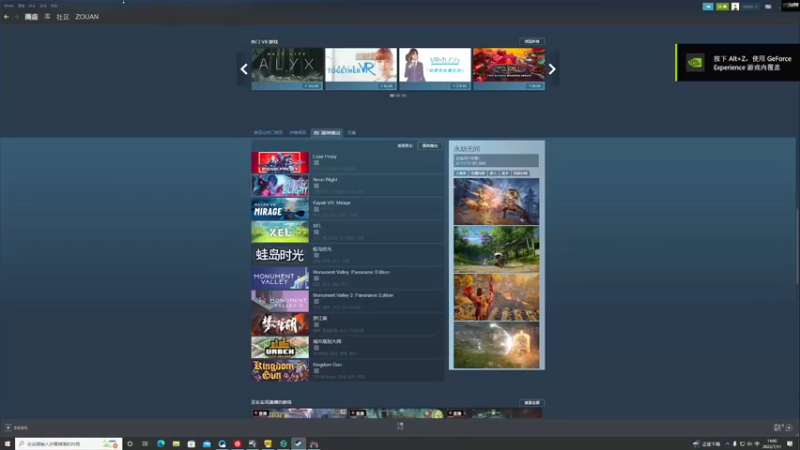Select the first carousel page dot

point(392,95)
